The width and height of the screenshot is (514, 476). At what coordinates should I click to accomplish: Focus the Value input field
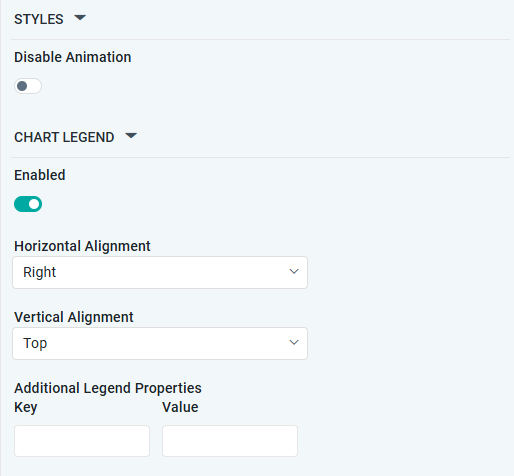click(x=230, y=441)
